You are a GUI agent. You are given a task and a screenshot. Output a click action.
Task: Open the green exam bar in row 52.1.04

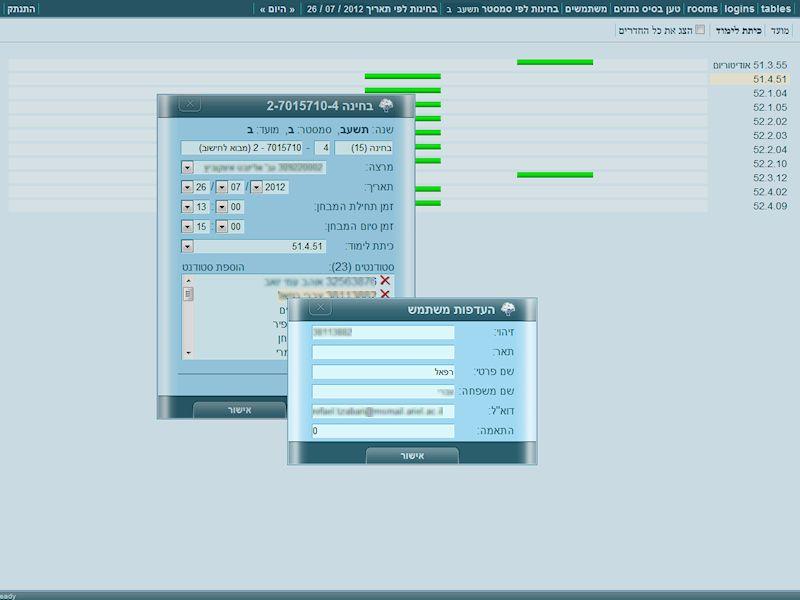tap(403, 90)
